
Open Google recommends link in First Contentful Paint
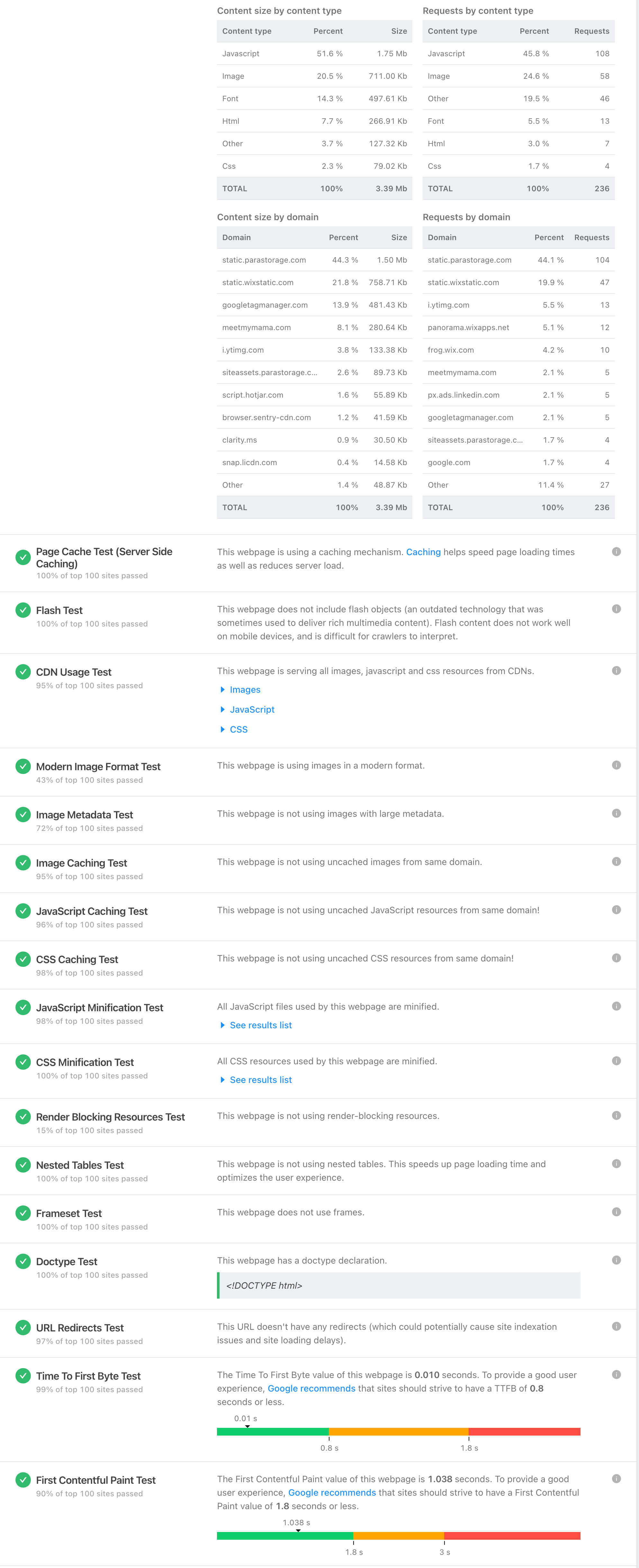332,1492
